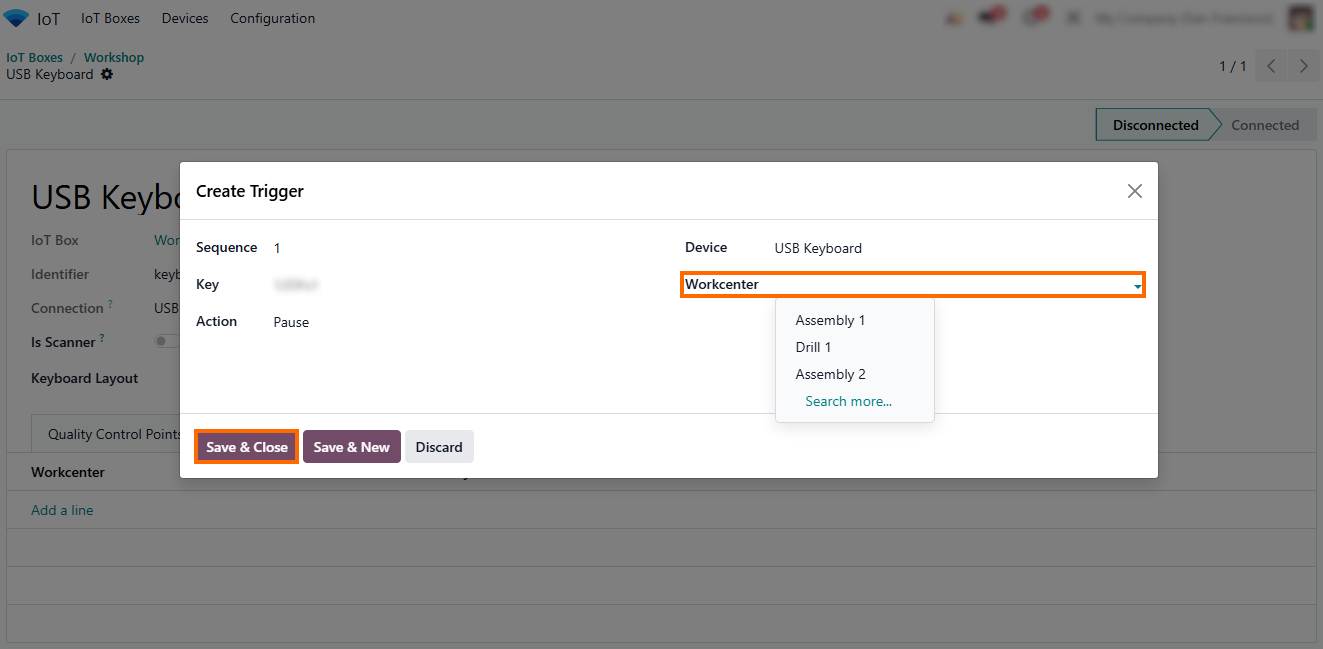The width and height of the screenshot is (1323, 649).
Task: Open the Devices menu
Action: click(185, 18)
